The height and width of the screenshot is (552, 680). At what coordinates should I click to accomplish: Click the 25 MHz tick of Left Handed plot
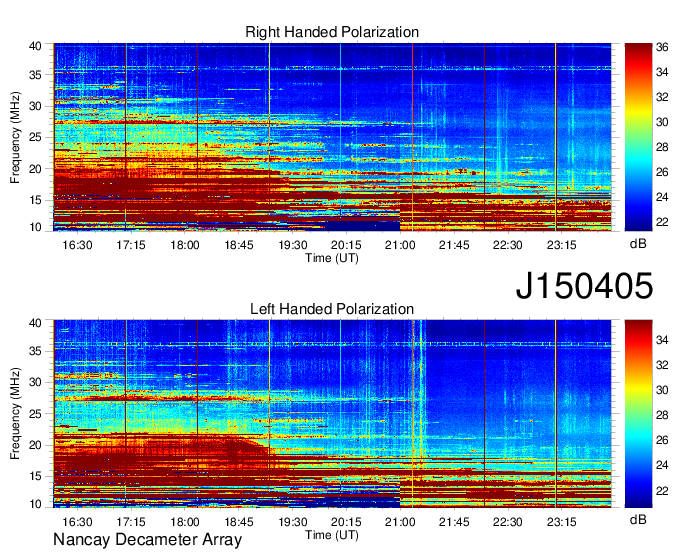pos(35,414)
